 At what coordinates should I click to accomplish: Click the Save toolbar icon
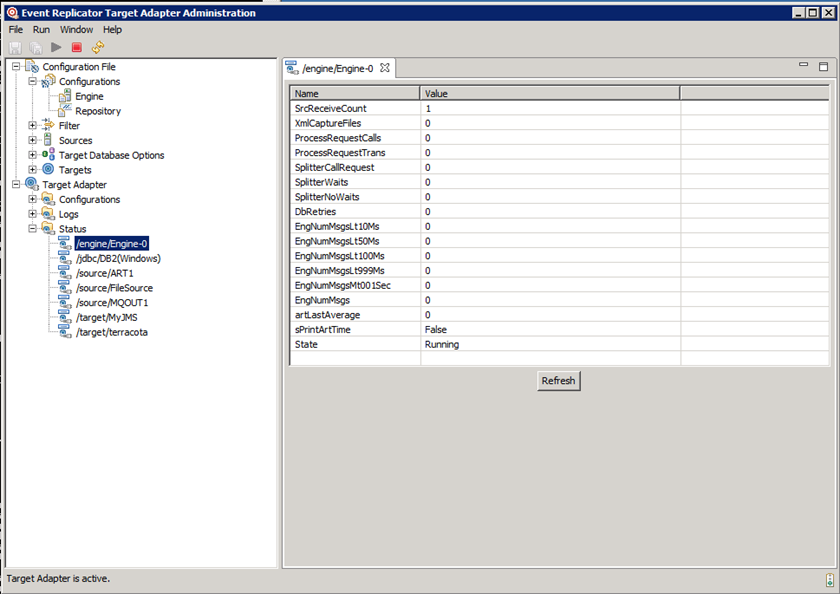15,47
